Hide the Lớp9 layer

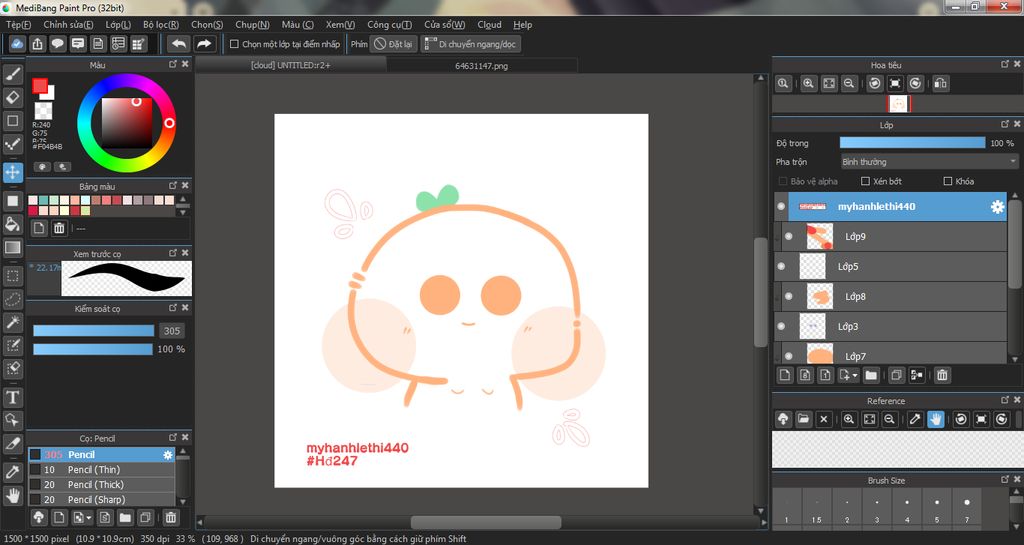tap(789, 236)
